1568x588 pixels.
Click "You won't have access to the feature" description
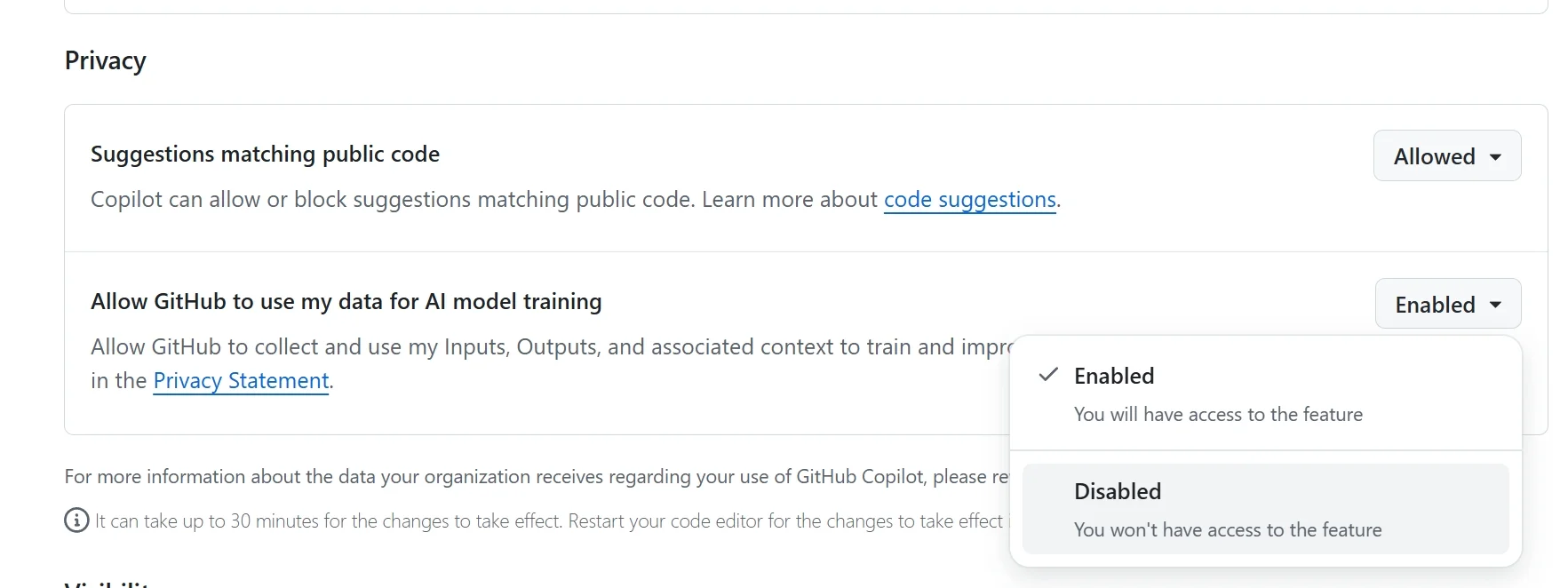click(1227, 529)
